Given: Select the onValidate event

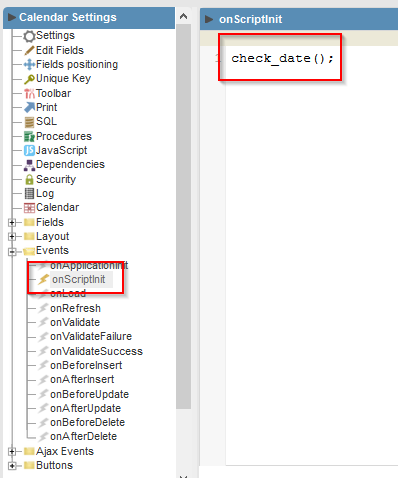Looking at the screenshot, I should 75,322.
